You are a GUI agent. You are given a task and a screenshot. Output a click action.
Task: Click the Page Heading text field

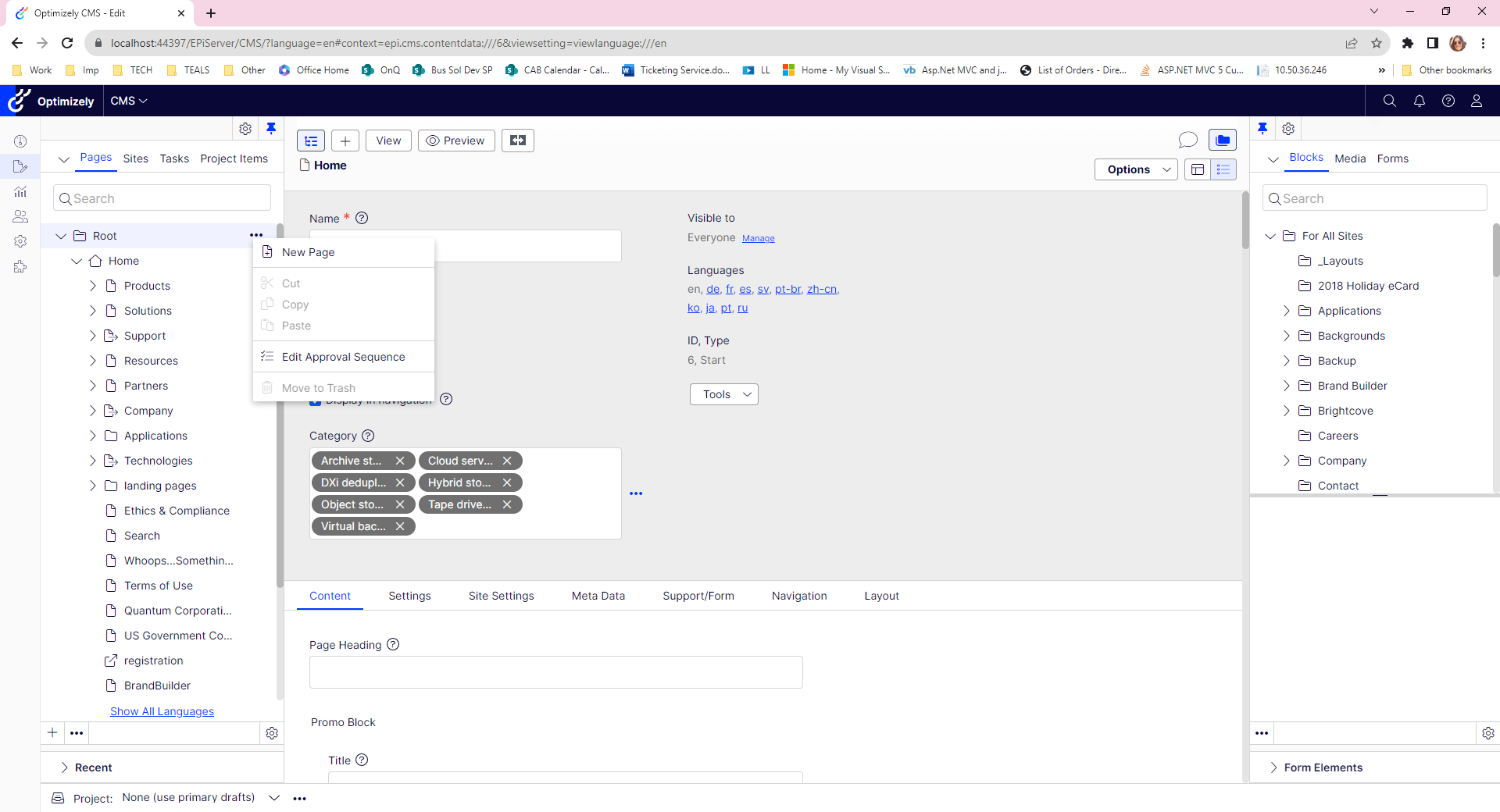(555, 672)
